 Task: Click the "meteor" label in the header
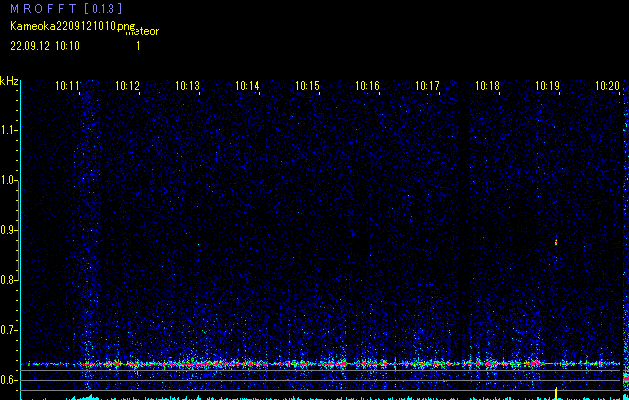tap(142, 31)
